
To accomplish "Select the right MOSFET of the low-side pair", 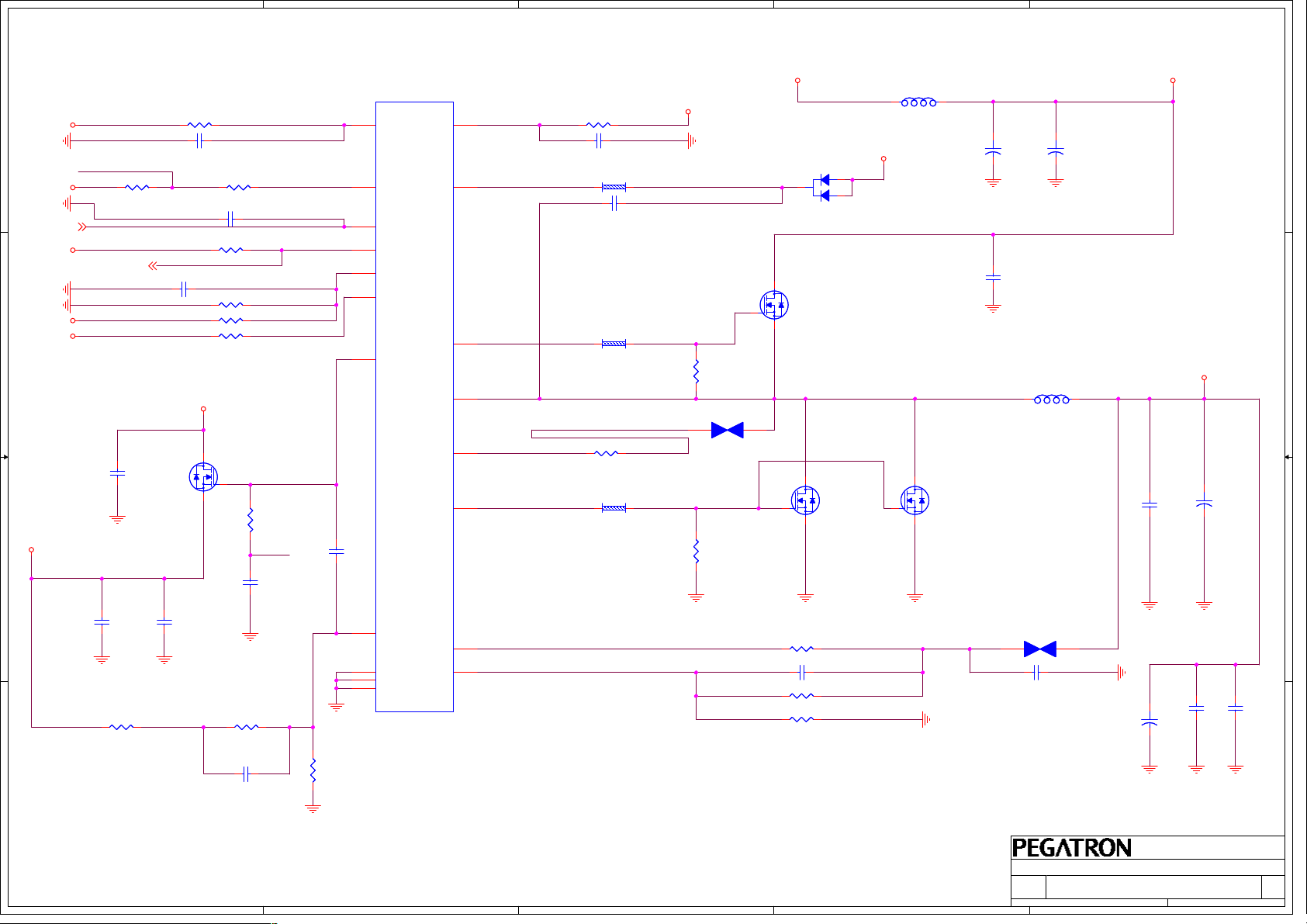I will (x=915, y=500).
